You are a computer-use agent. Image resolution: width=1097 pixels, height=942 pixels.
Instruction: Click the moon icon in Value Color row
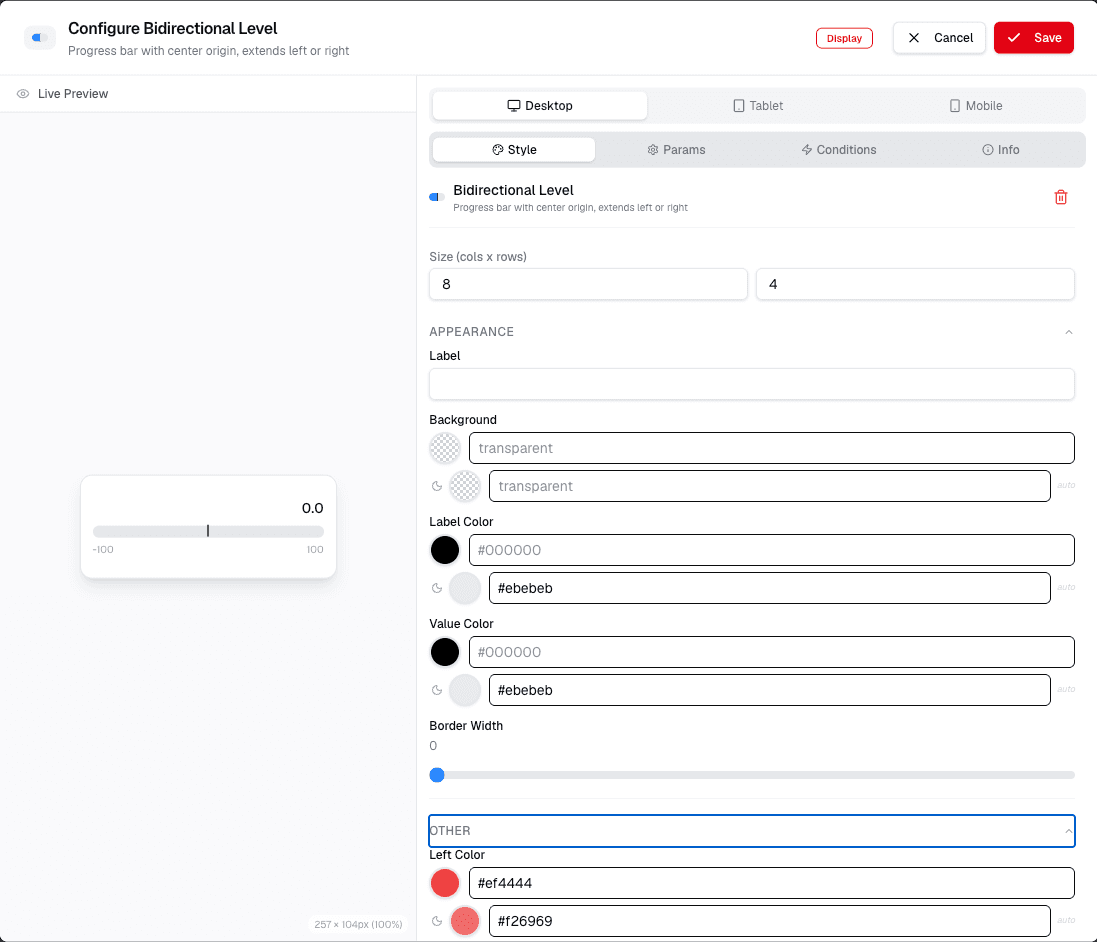437,691
